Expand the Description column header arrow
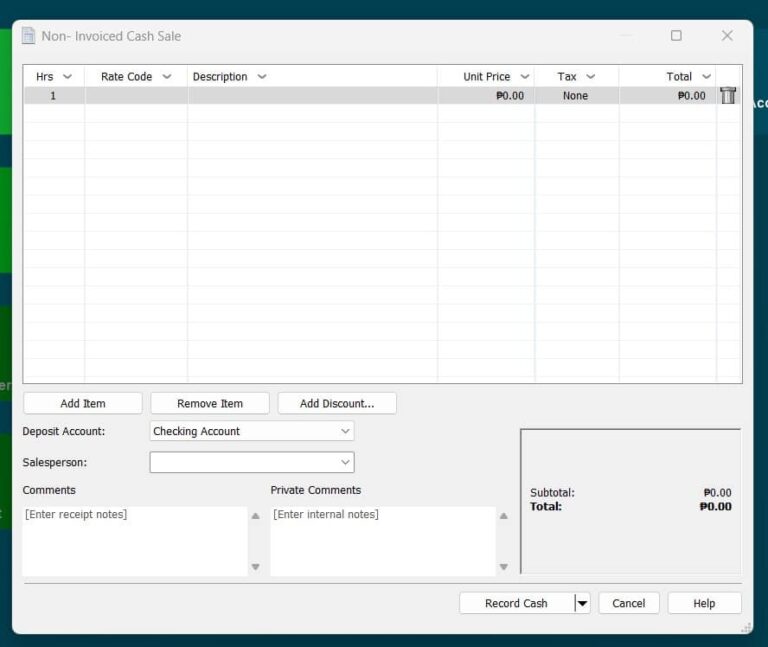The width and height of the screenshot is (768, 647). 262,76
